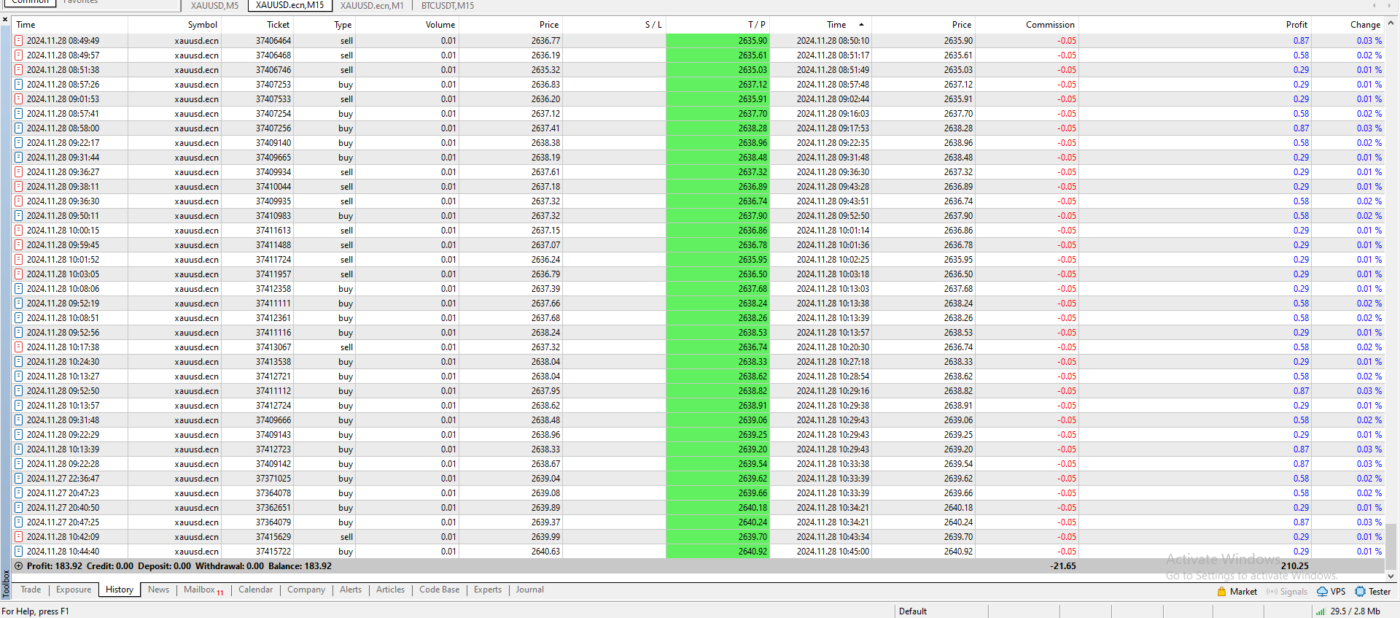1400x618 pixels.
Task: Expand the Profit summary row circle icon
Action: pos(18,566)
